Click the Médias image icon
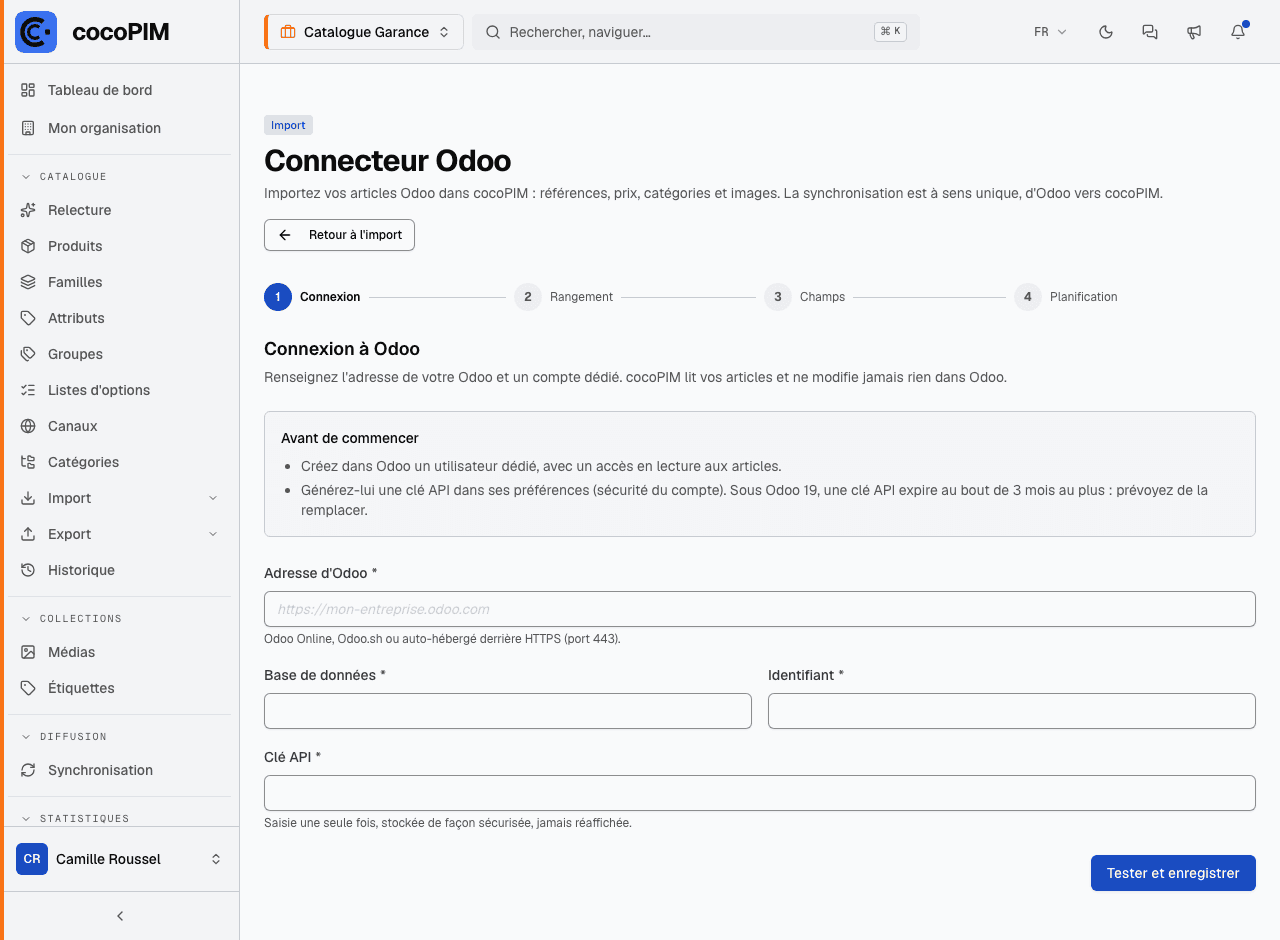 coord(28,652)
